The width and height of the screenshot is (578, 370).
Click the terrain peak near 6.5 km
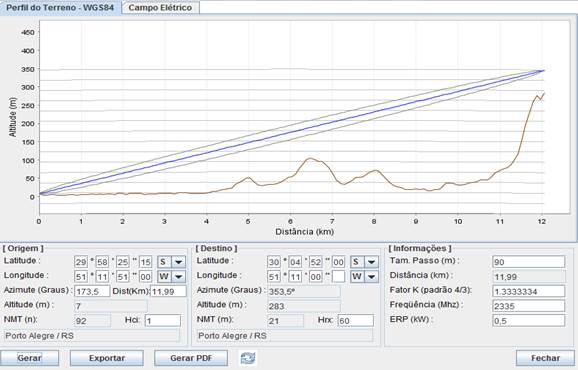coord(310,158)
